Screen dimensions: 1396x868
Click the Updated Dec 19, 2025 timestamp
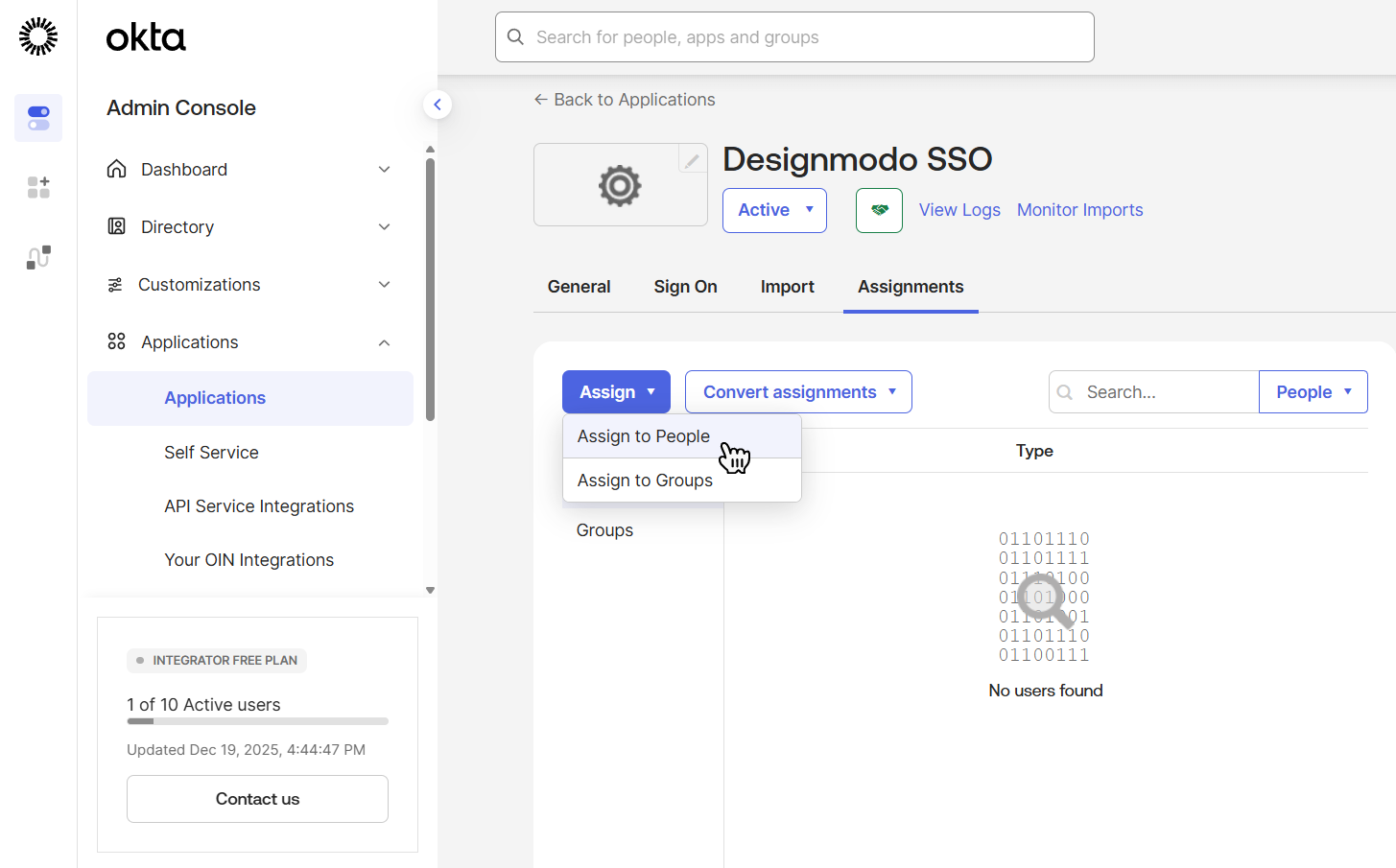pyautogui.click(x=246, y=750)
